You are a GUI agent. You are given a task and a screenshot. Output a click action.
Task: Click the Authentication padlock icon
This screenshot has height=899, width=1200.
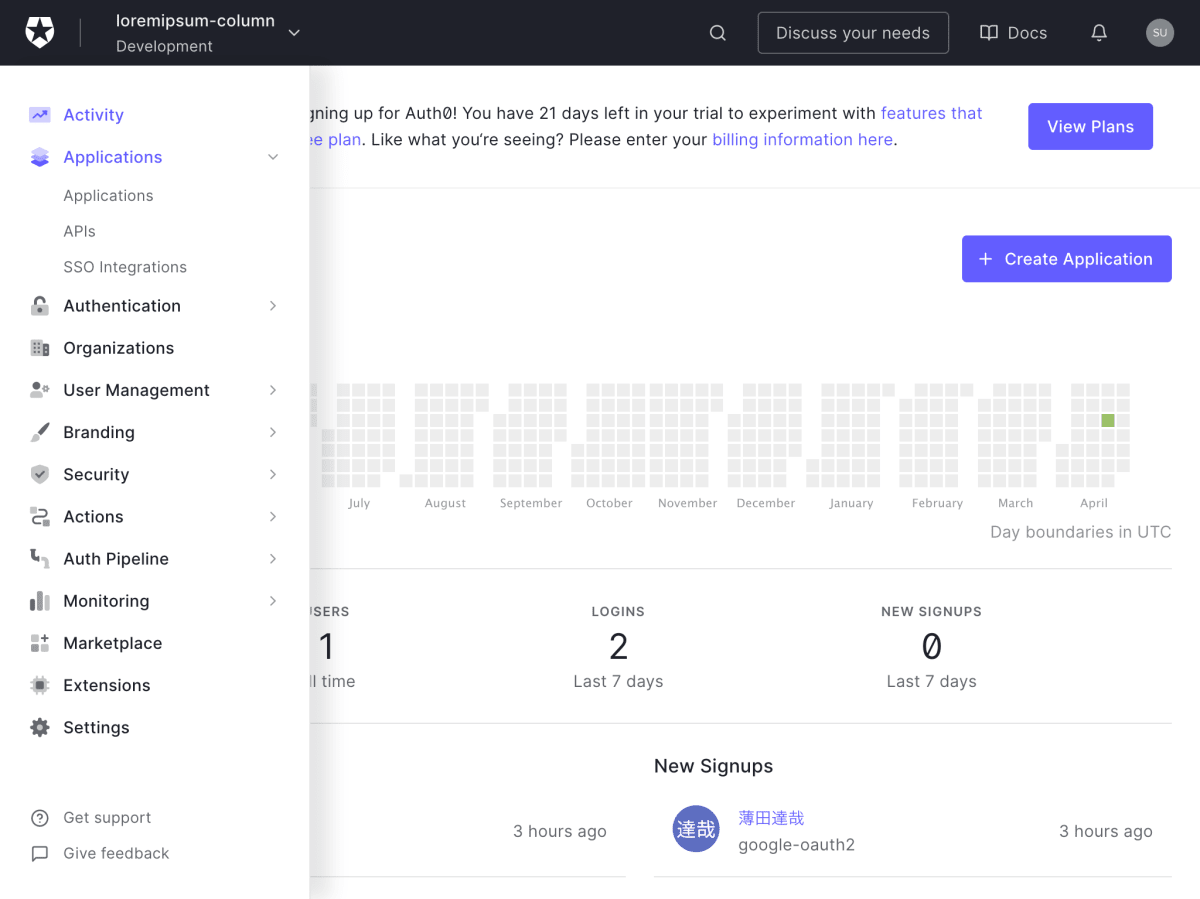tap(40, 306)
